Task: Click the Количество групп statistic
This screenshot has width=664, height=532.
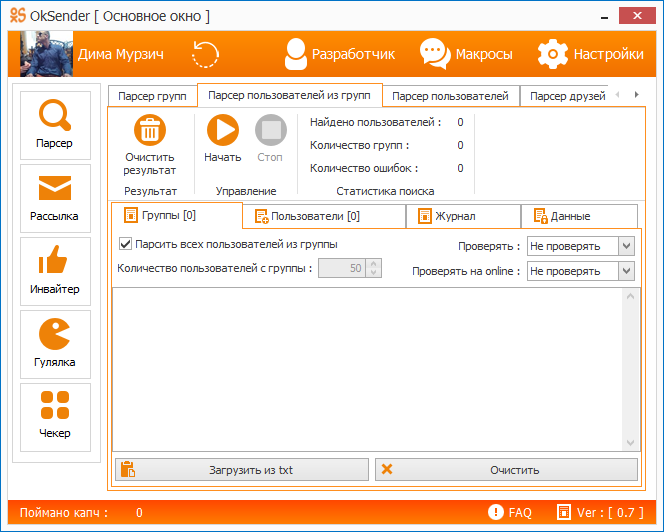Action: (360, 145)
